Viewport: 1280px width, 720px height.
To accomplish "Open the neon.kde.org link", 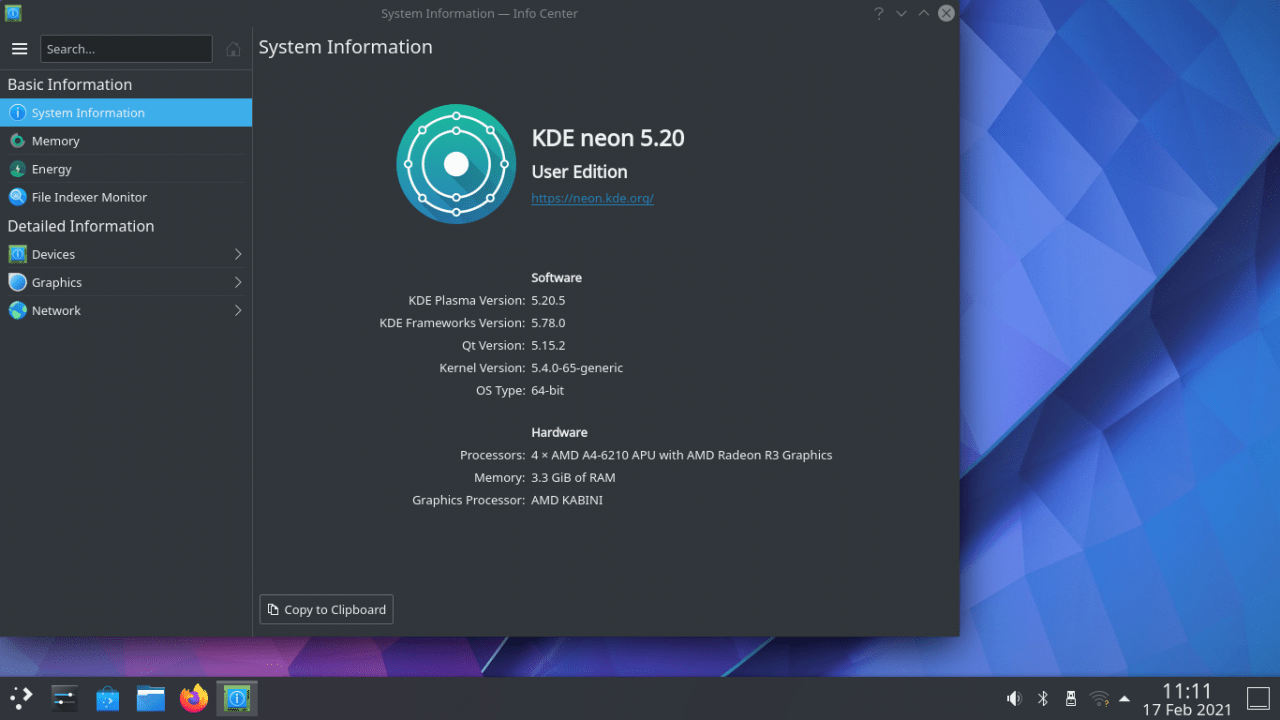I will click(x=592, y=198).
